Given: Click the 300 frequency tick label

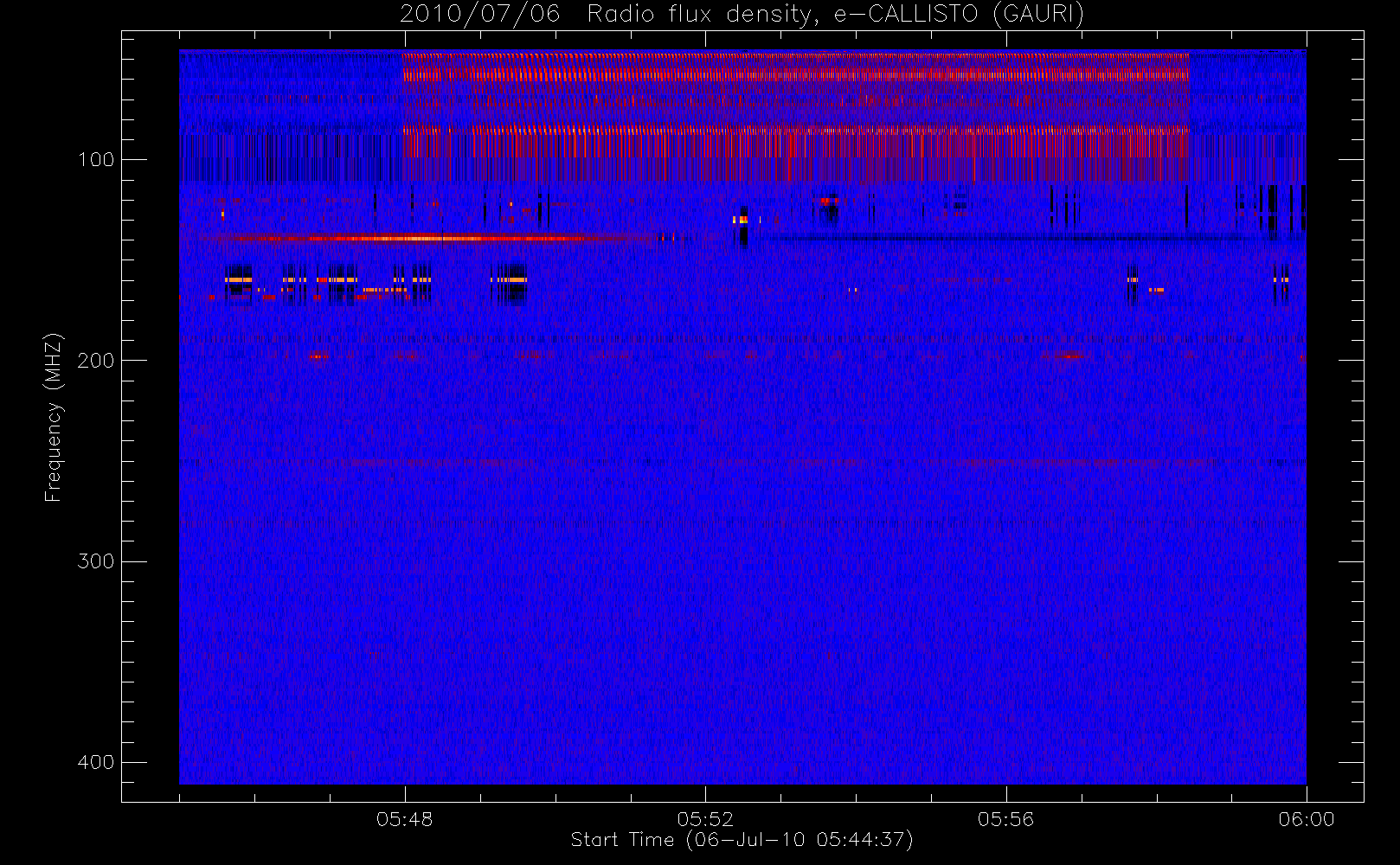Looking at the screenshot, I should point(95,561).
